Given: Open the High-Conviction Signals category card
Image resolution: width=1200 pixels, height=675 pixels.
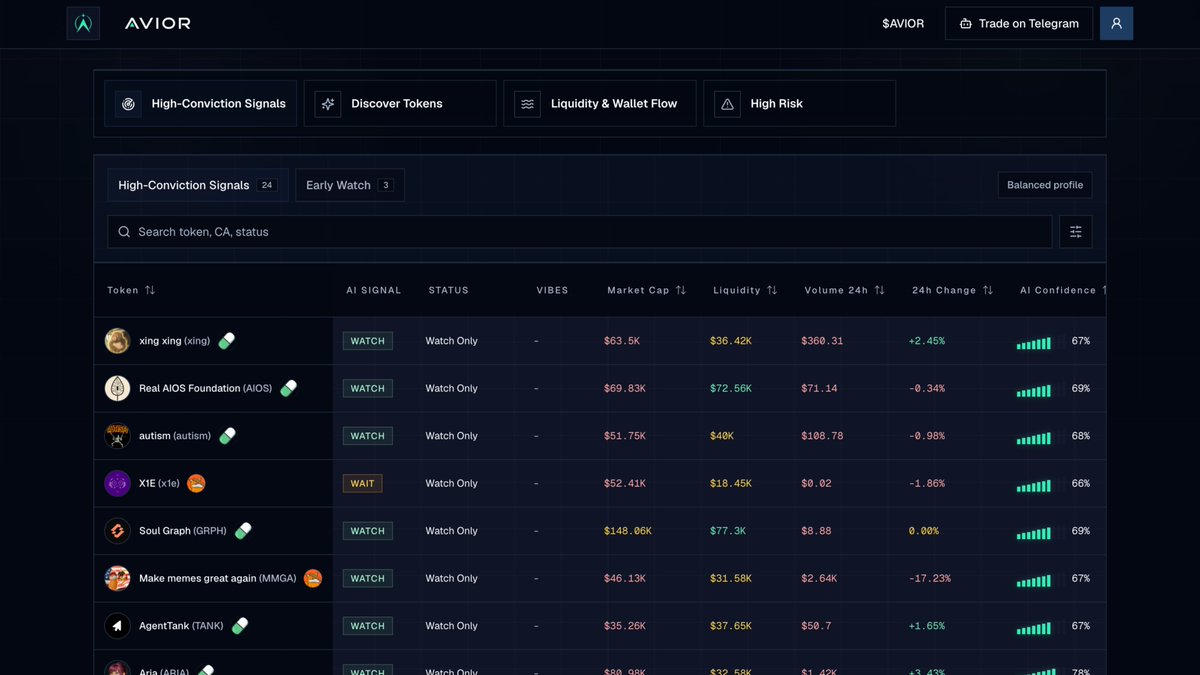Looking at the screenshot, I should [200, 104].
